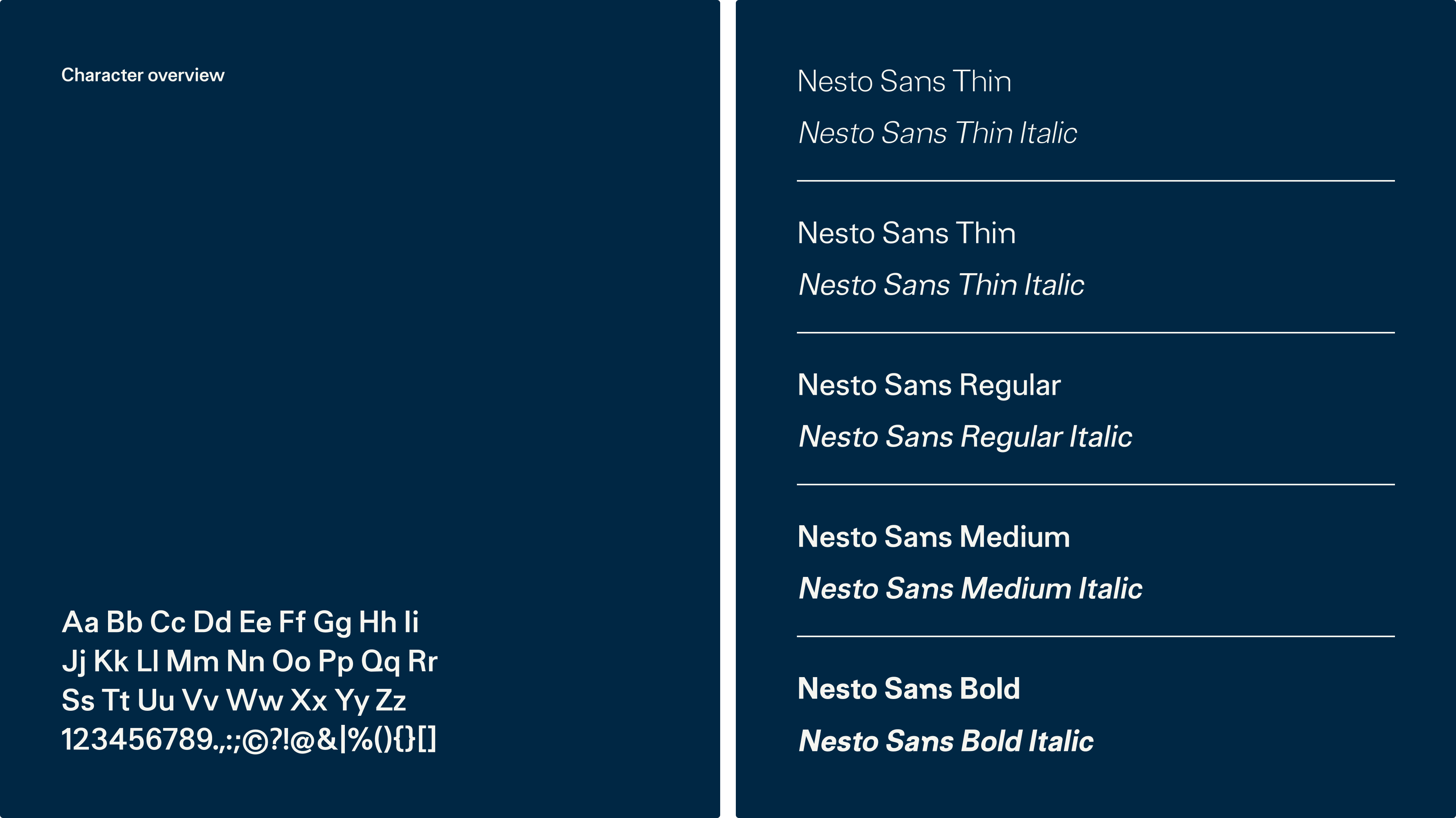Select the "Nesto Sans Bold Italic" label
Viewport: 1456px width, 818px height.
[946, 741]
